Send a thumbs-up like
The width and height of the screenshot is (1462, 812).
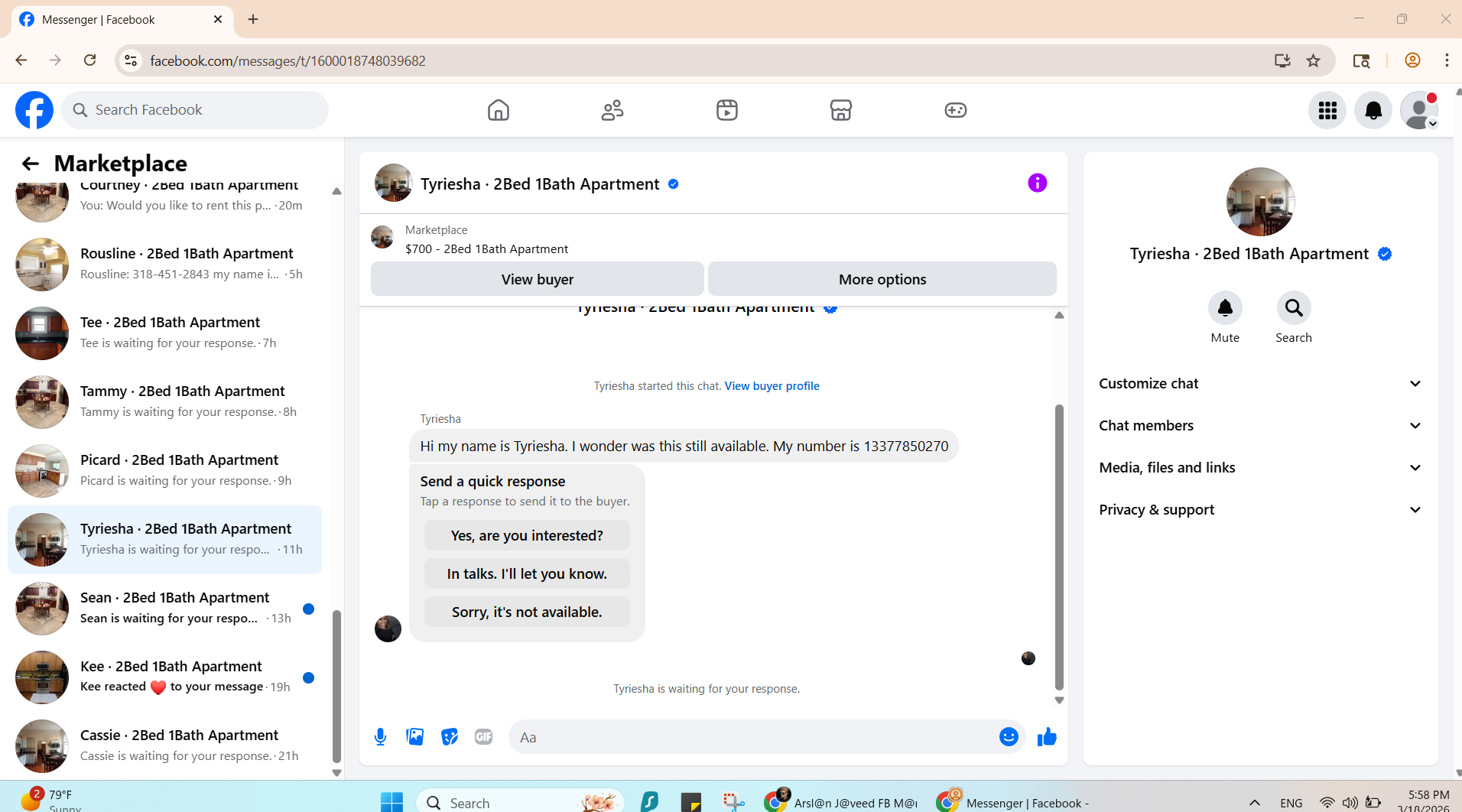1047,737
